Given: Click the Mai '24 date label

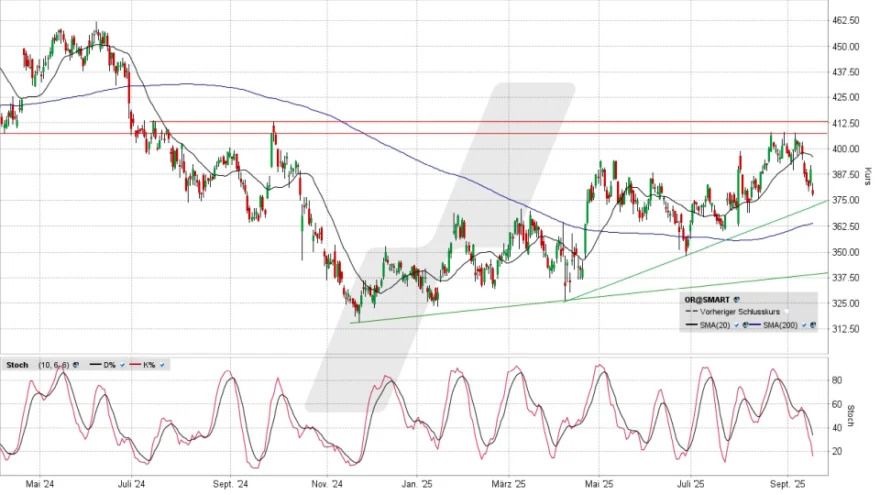Looking at the screenshot, I should click(x=39, y=483).
